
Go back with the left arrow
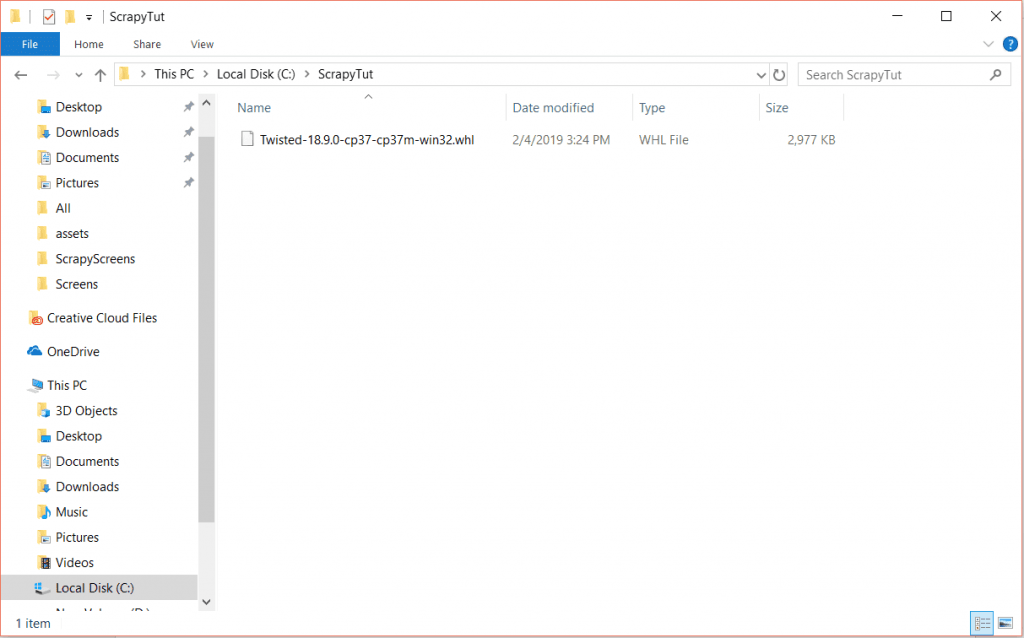[x=21, y=75]
